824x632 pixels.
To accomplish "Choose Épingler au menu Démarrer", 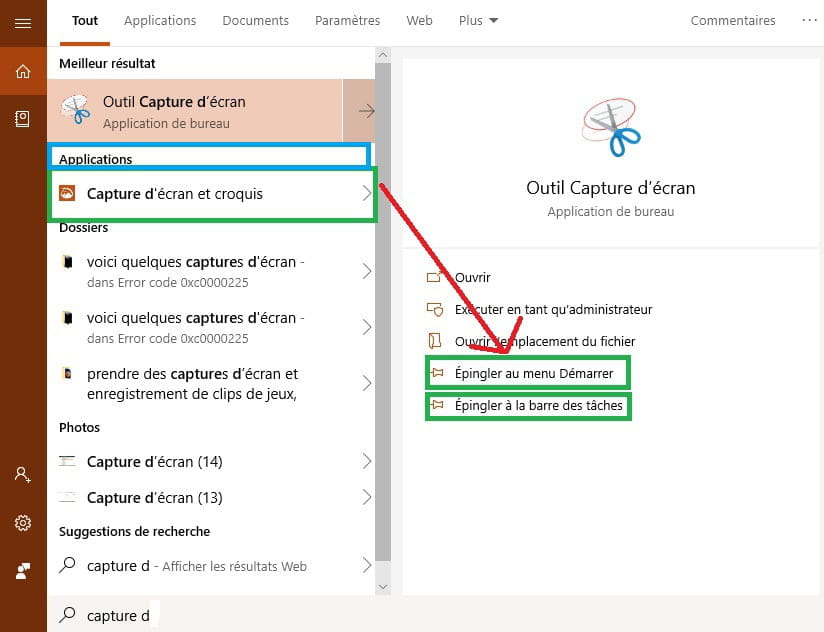I will pos(534,374).
